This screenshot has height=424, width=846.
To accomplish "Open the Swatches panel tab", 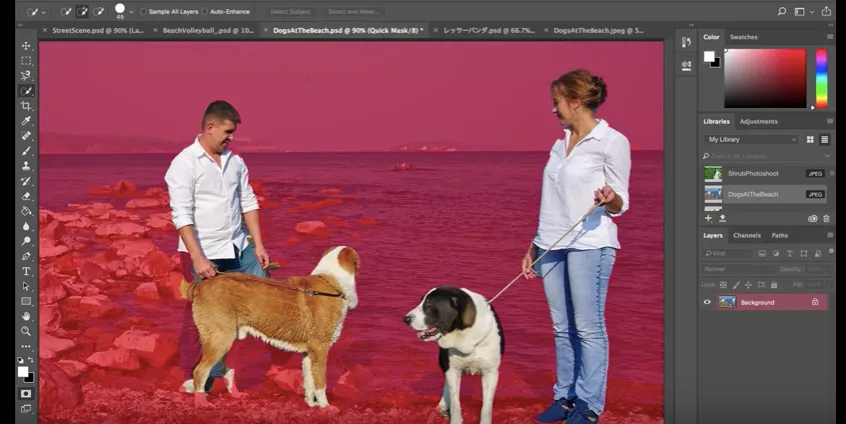I will pos(743,37).
